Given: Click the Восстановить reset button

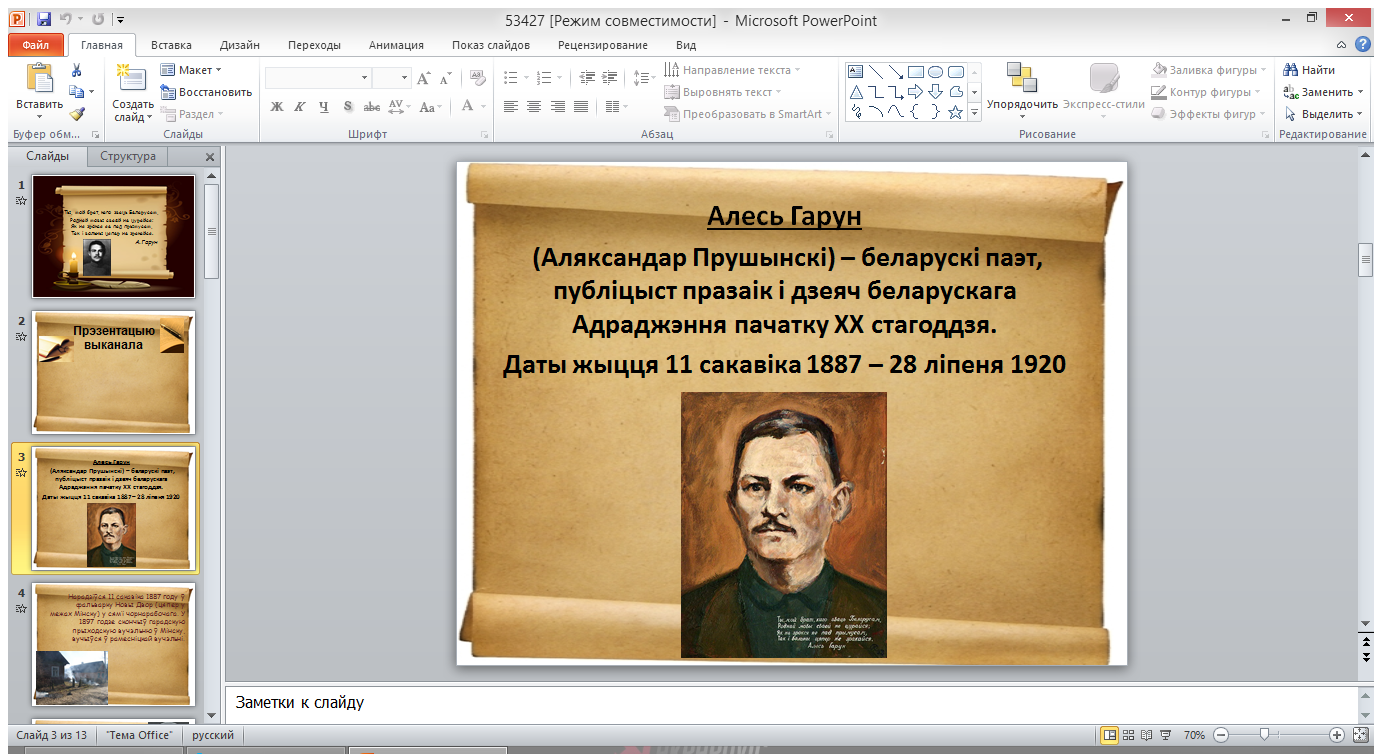Looking at the screenshot, I should point(206,92).
